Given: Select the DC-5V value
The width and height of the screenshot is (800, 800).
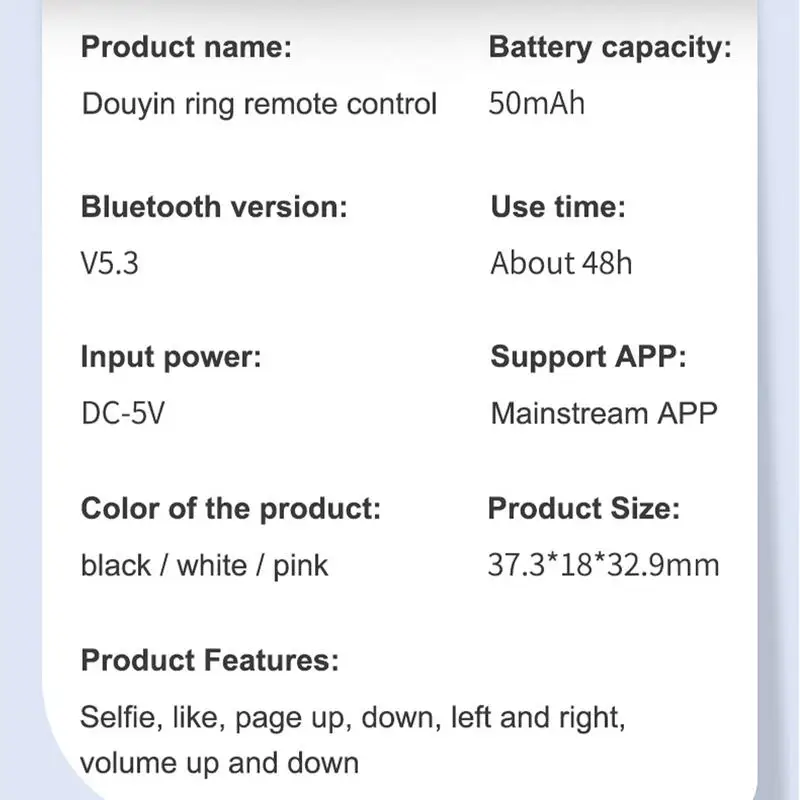Looking at the screenshot, I should tap(121, 413).
